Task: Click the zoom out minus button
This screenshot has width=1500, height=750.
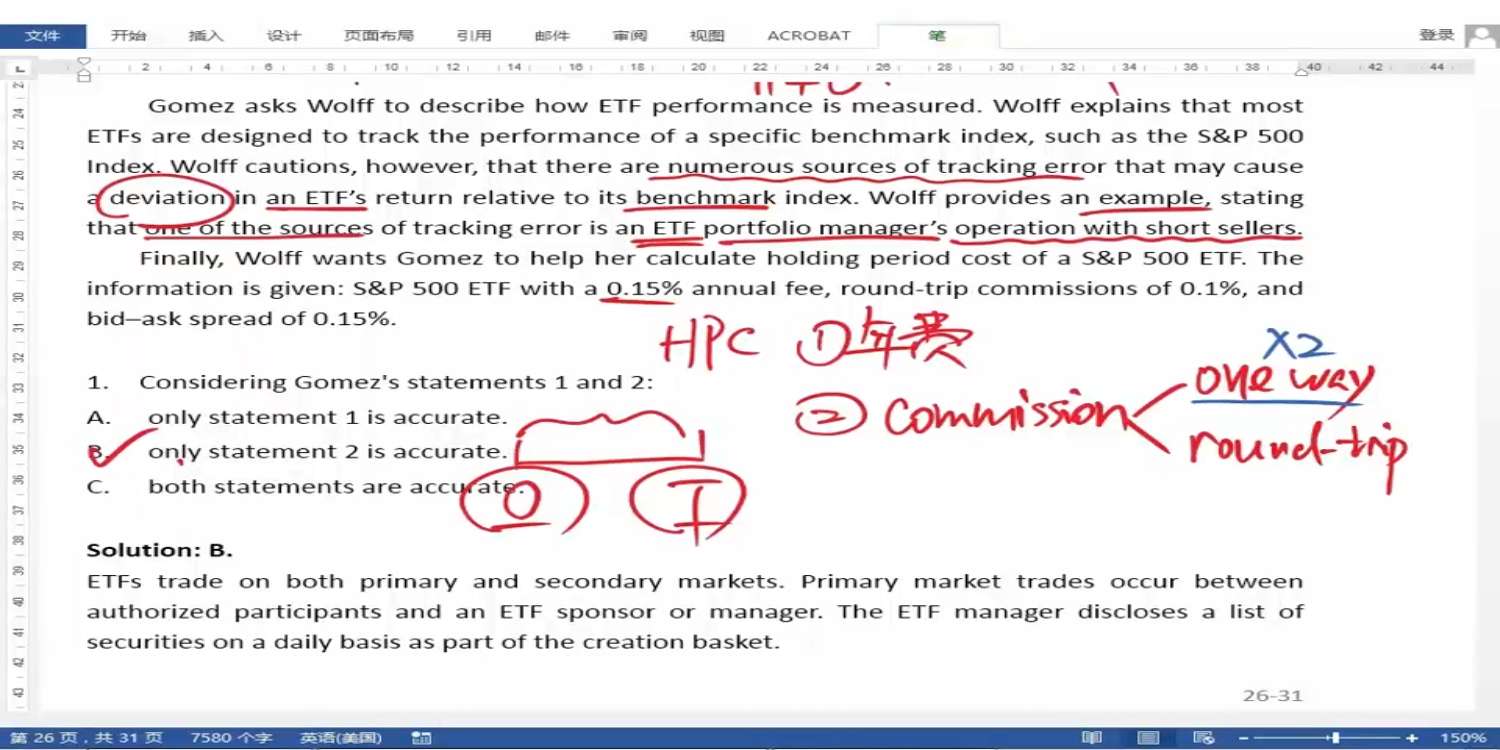Action: click(x=1244, y=738)
